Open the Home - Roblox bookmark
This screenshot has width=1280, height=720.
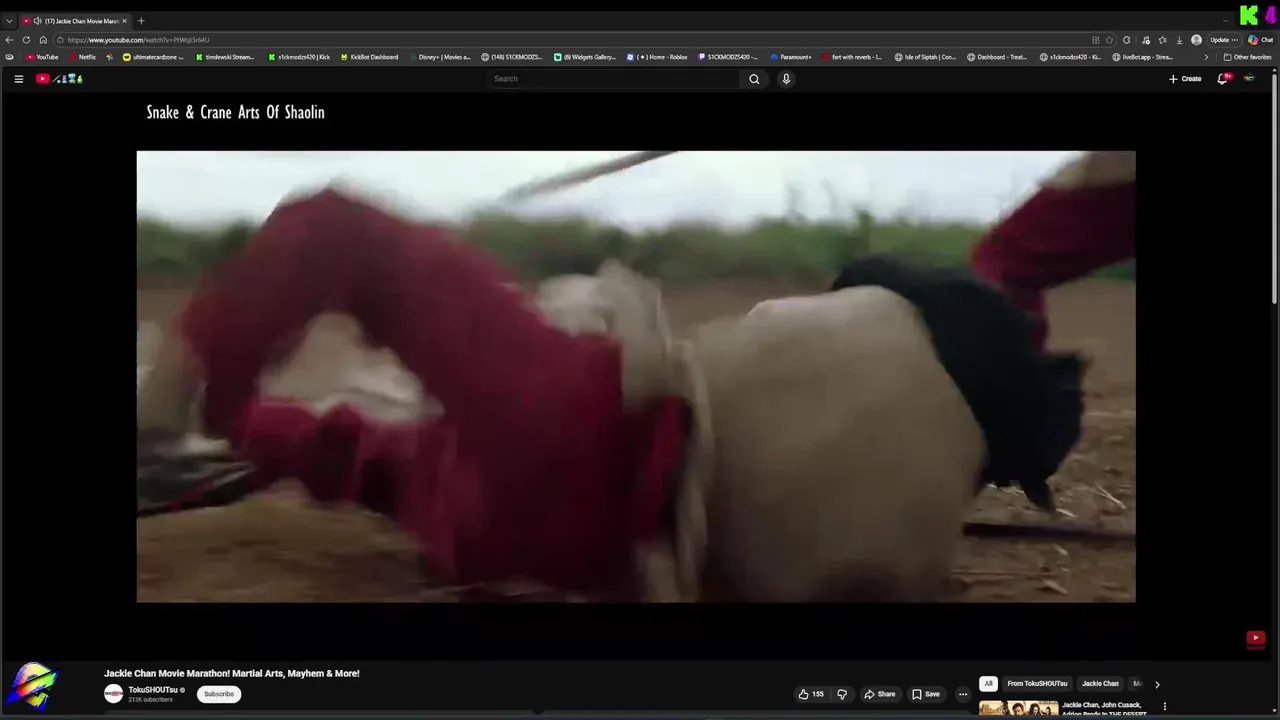coord(657,57)
